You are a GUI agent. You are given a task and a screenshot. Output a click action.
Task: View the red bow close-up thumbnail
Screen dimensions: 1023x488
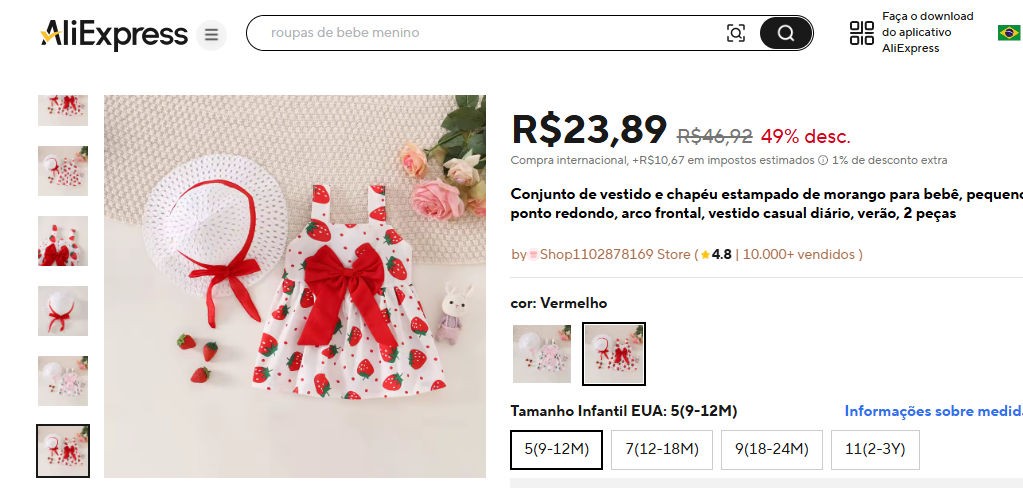(x=63, y=241)
